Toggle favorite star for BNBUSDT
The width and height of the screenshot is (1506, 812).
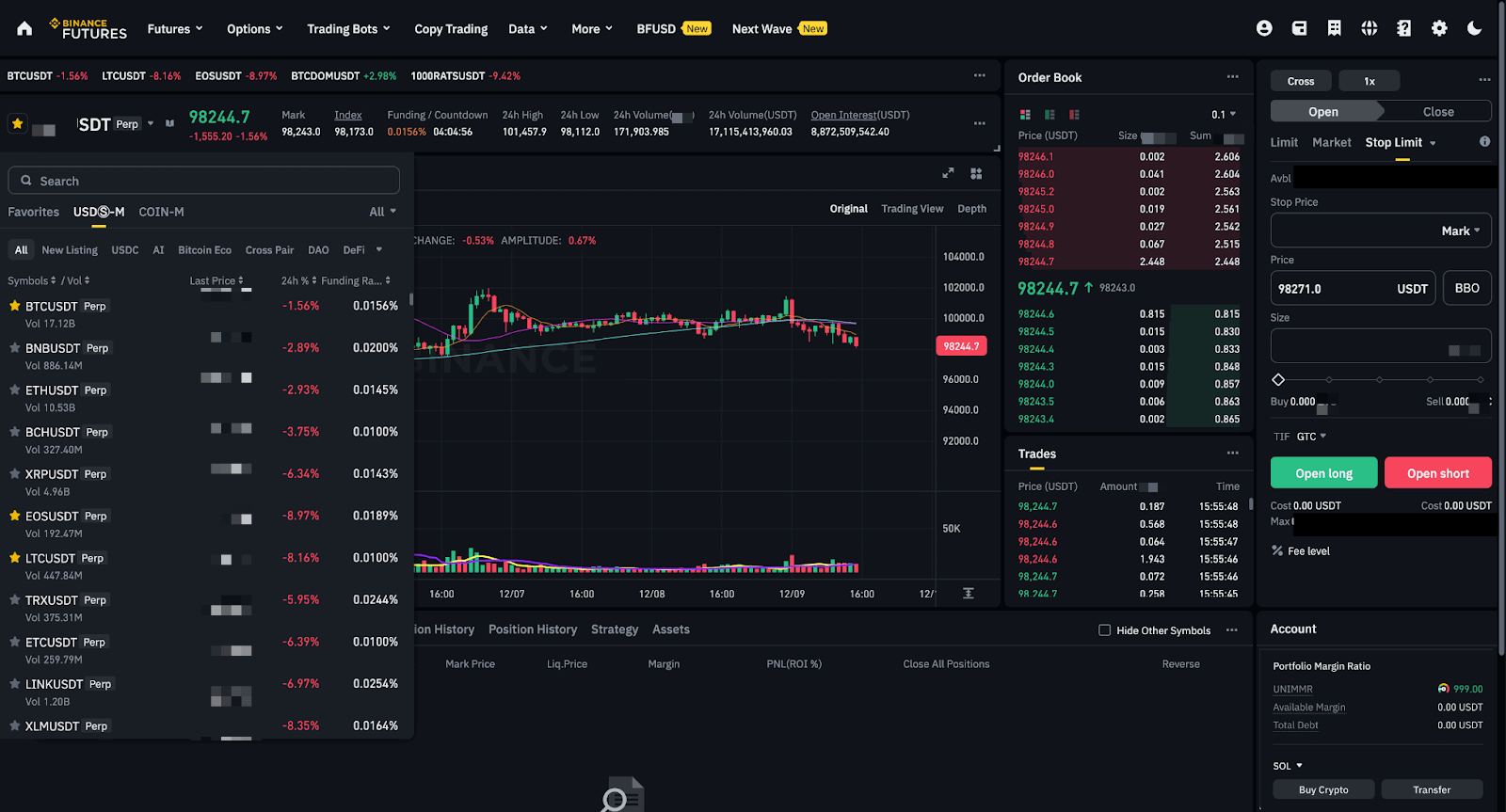coord(15,347)
